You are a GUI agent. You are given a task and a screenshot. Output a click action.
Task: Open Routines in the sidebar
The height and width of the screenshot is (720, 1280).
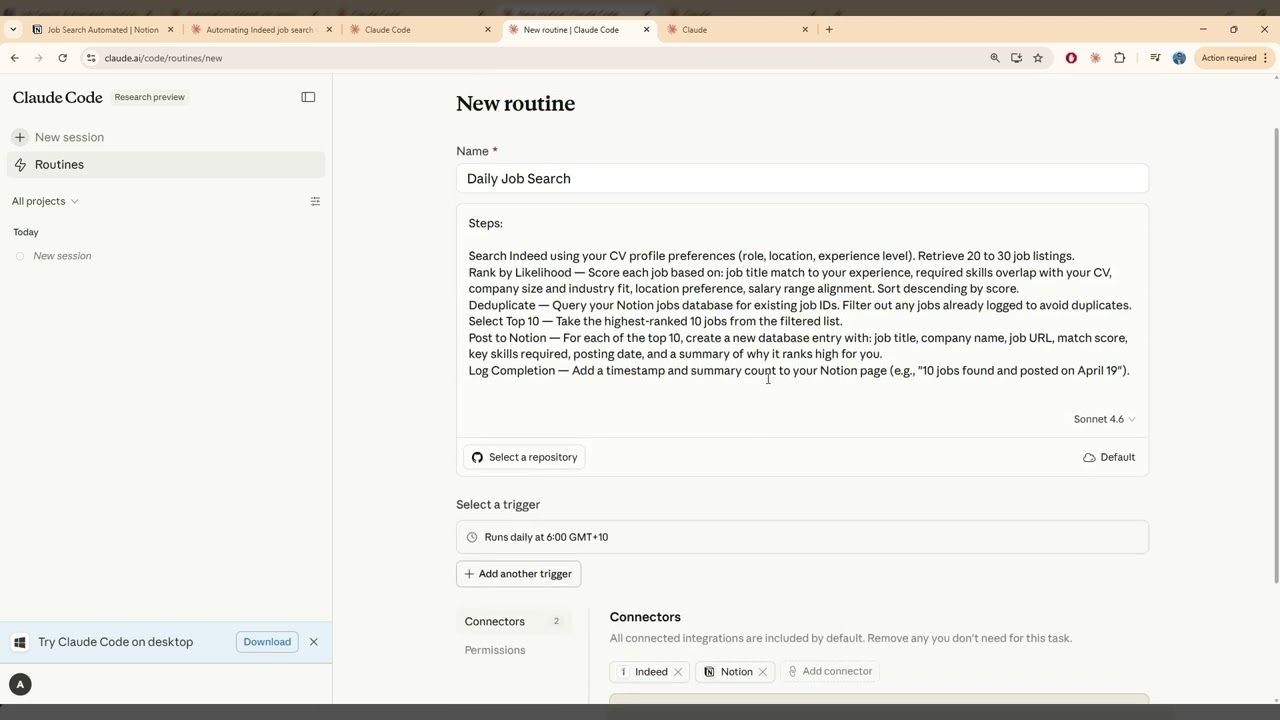[166, 165]
